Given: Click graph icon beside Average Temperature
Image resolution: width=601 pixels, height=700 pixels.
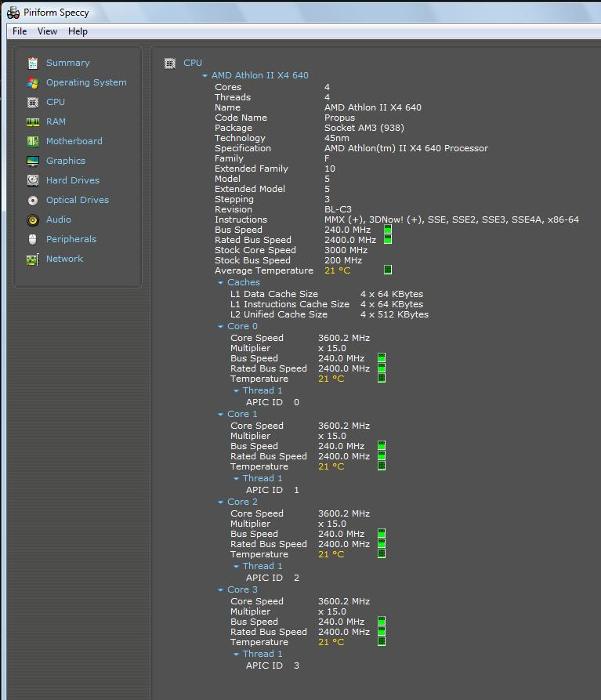Looking at the screenshot, I should 388,270.
